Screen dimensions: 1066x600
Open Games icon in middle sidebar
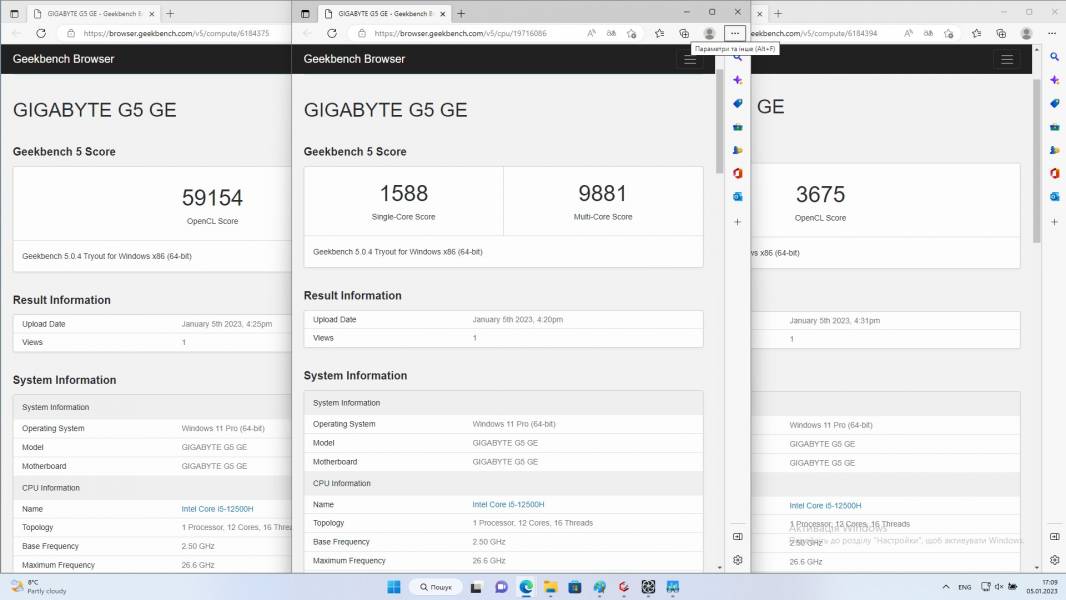(738, 150)
